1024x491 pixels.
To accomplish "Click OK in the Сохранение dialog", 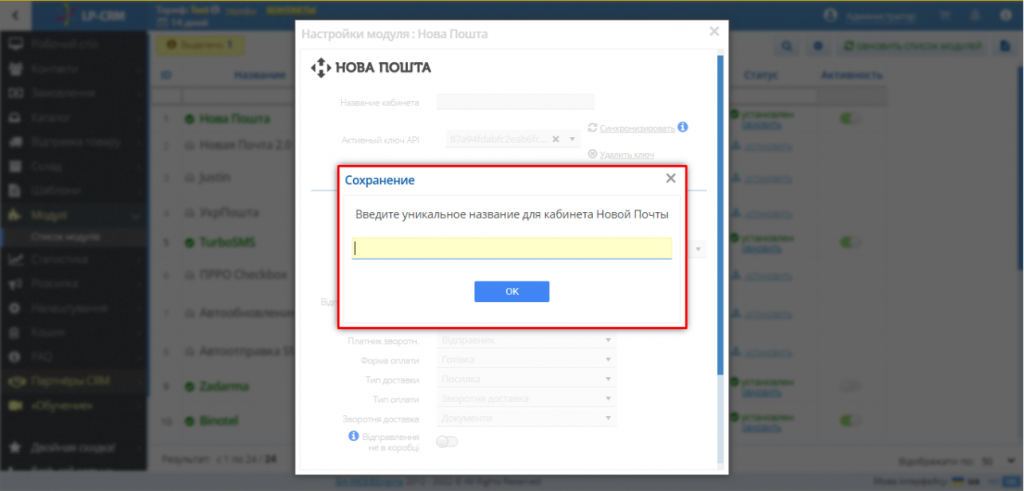I will point(511,292).
